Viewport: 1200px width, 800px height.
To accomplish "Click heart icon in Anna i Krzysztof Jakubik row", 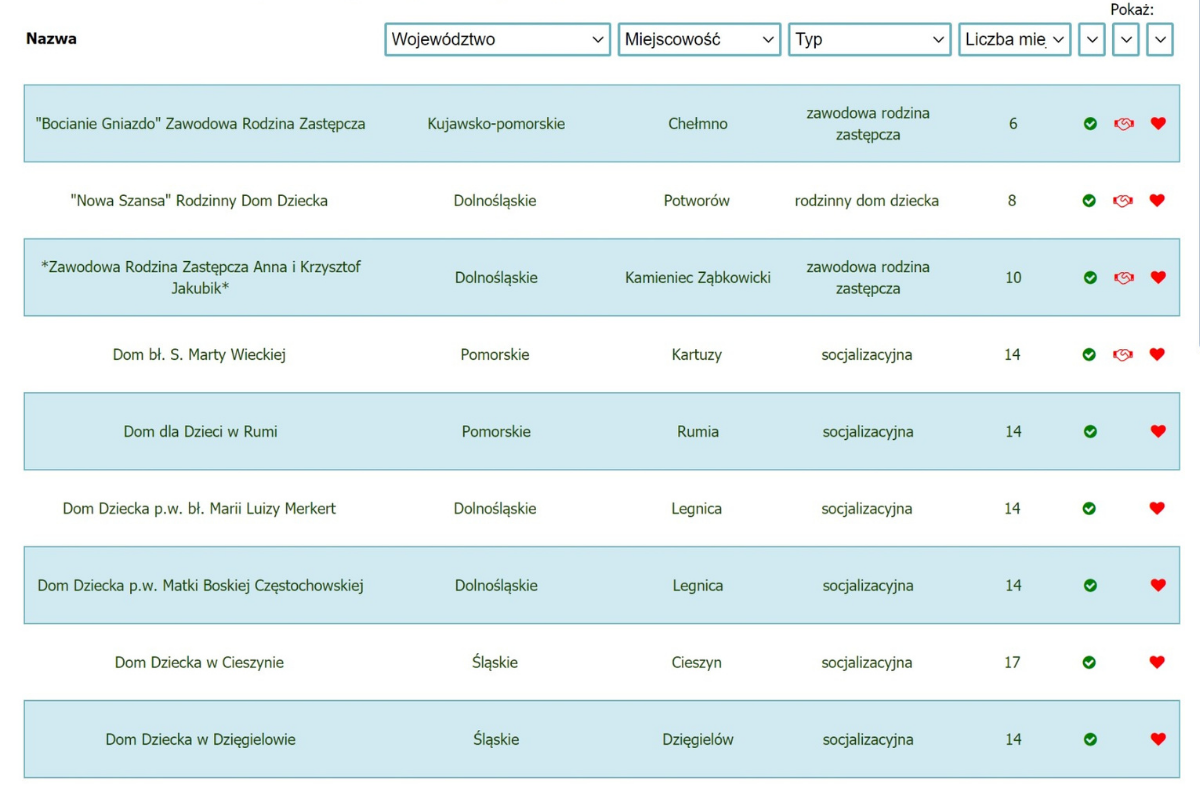I will pyautogui.click(x=1158, y=277).
